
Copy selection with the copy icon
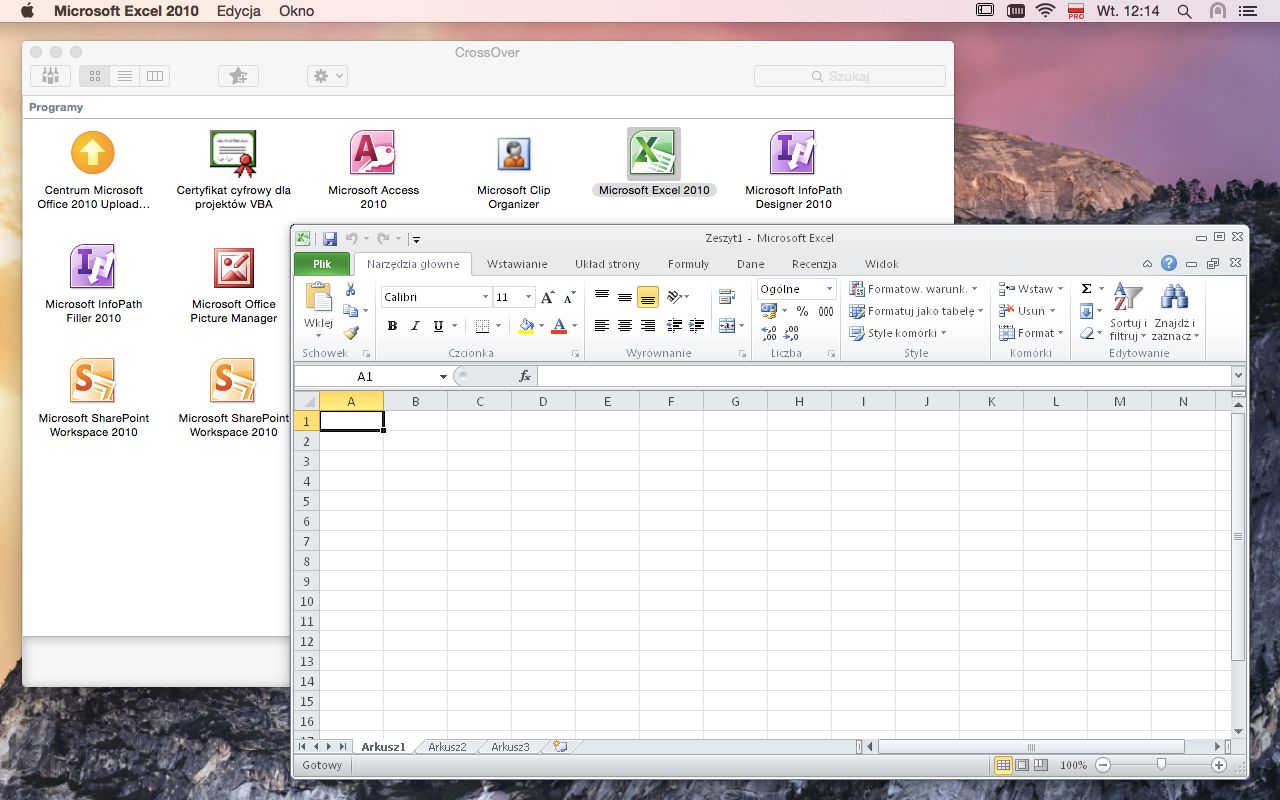click(350, 311)
